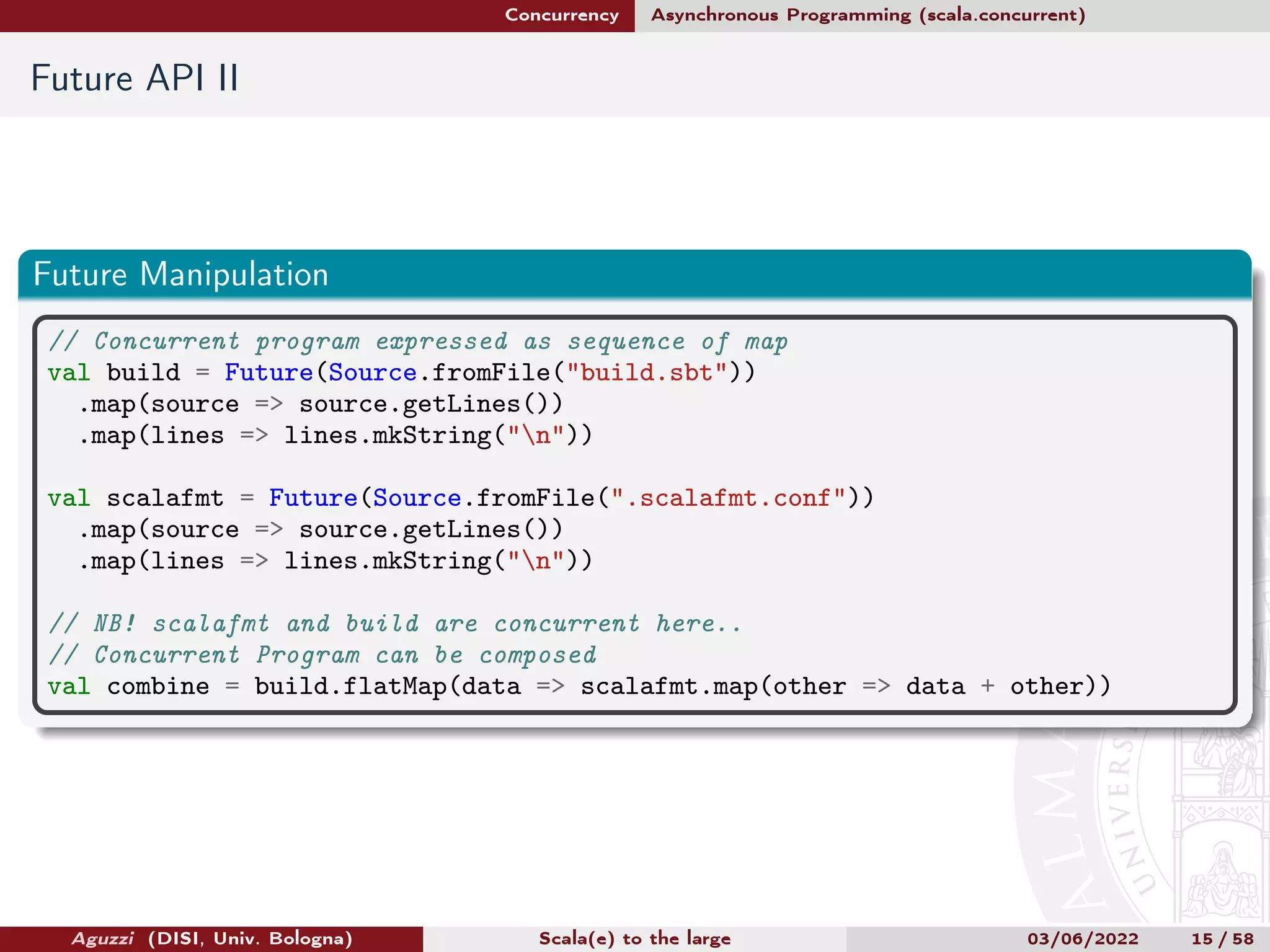
Task: Click the footer date 03/06/2022
Action: [x=1083, y=938]
